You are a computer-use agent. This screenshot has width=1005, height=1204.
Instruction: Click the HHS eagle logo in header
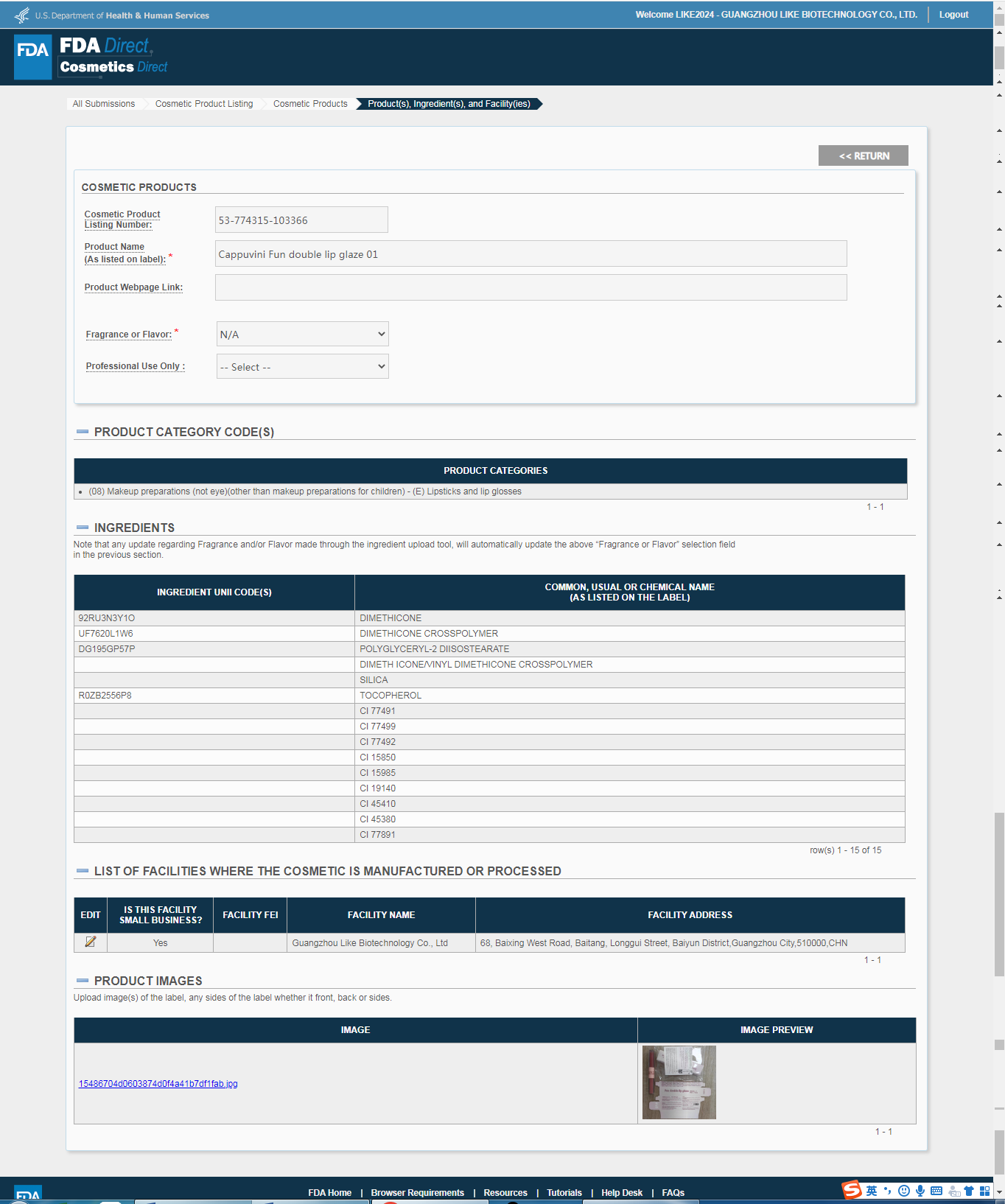point(22,15)
